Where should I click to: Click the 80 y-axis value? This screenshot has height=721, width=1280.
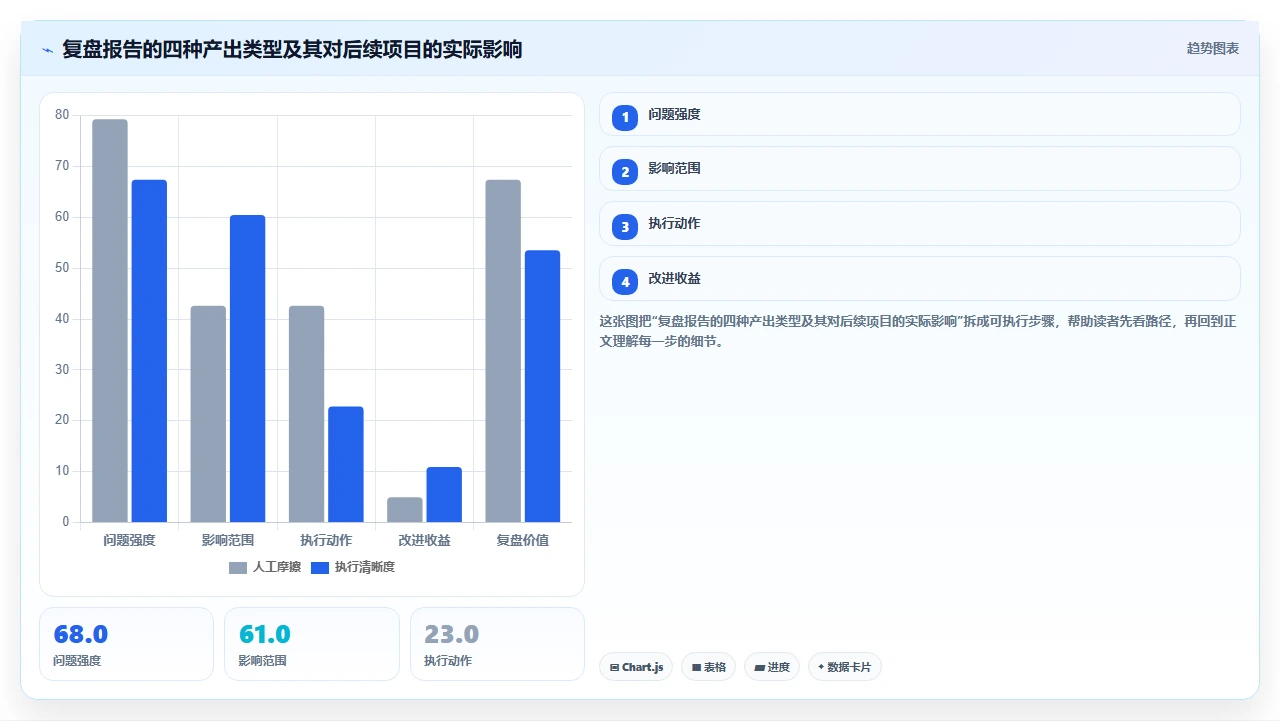[x=62, y=115]
